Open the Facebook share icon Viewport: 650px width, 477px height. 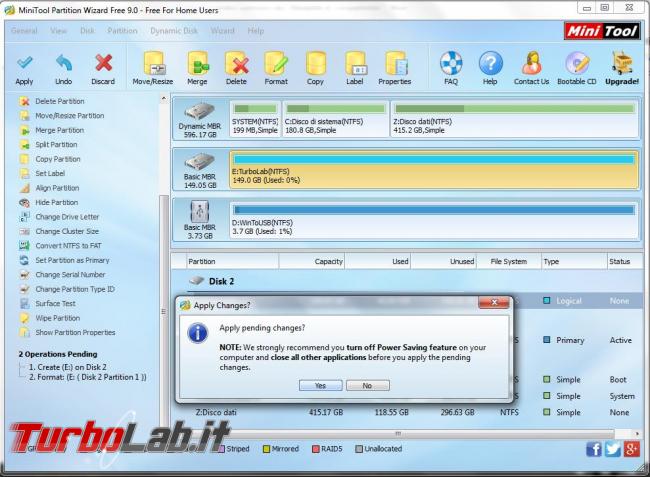[x=594, y=449]
